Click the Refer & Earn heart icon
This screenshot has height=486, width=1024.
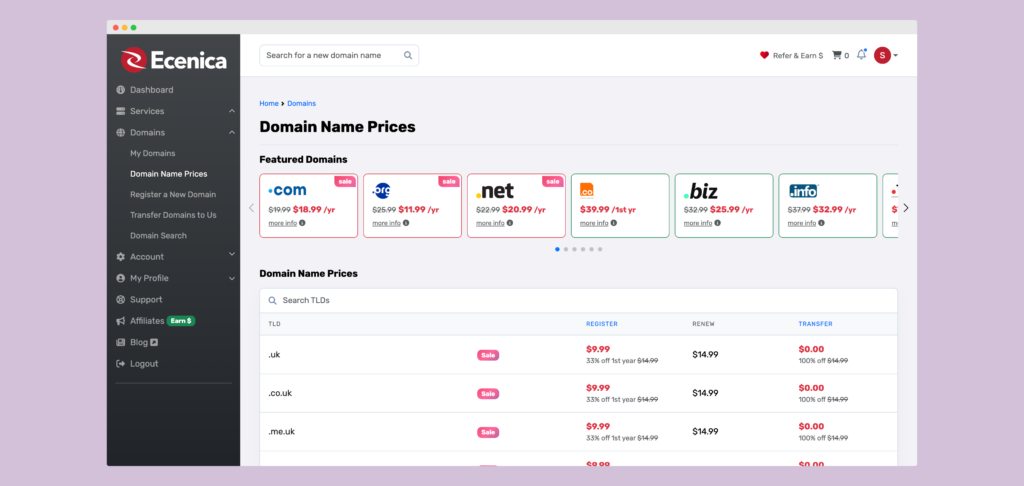[x=764, y=56]
